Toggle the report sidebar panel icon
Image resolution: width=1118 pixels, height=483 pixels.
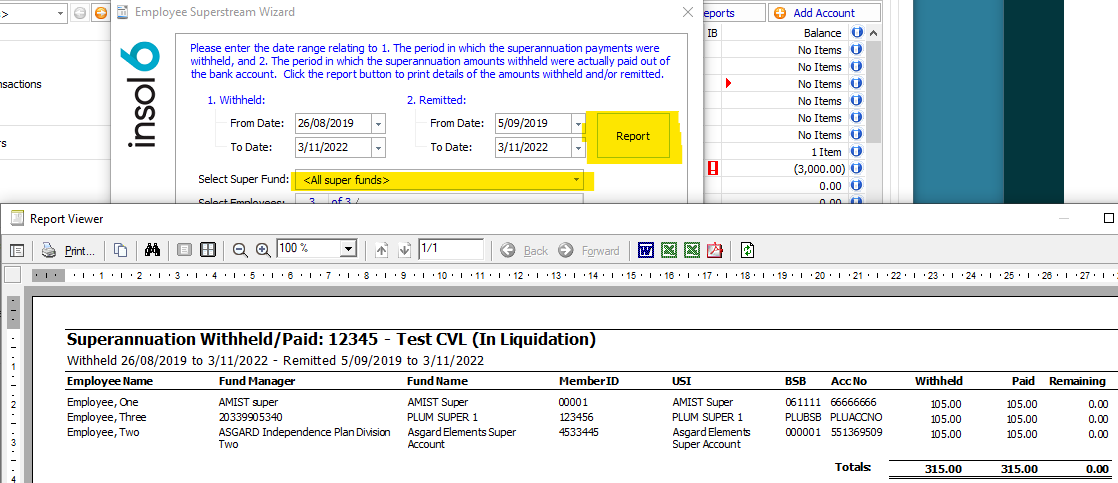[17, 250]
